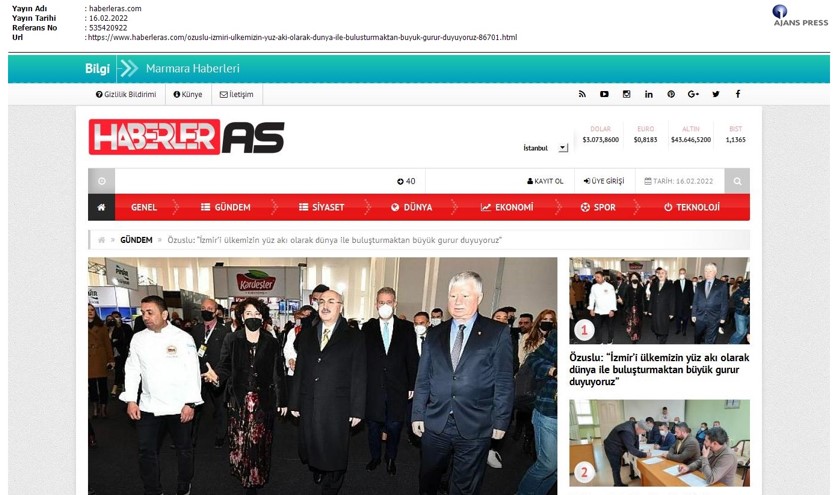Click the HaberlerAS site logo

(186, 137)
